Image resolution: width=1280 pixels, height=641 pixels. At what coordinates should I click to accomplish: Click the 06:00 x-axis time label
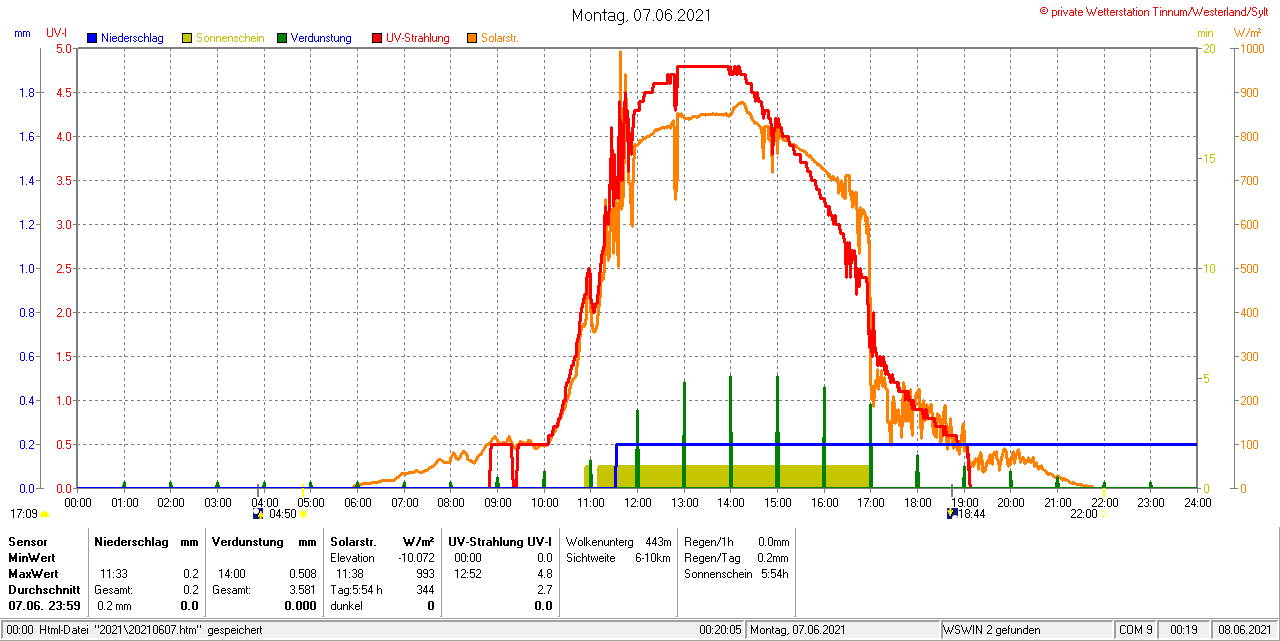[x=357, y=502]
